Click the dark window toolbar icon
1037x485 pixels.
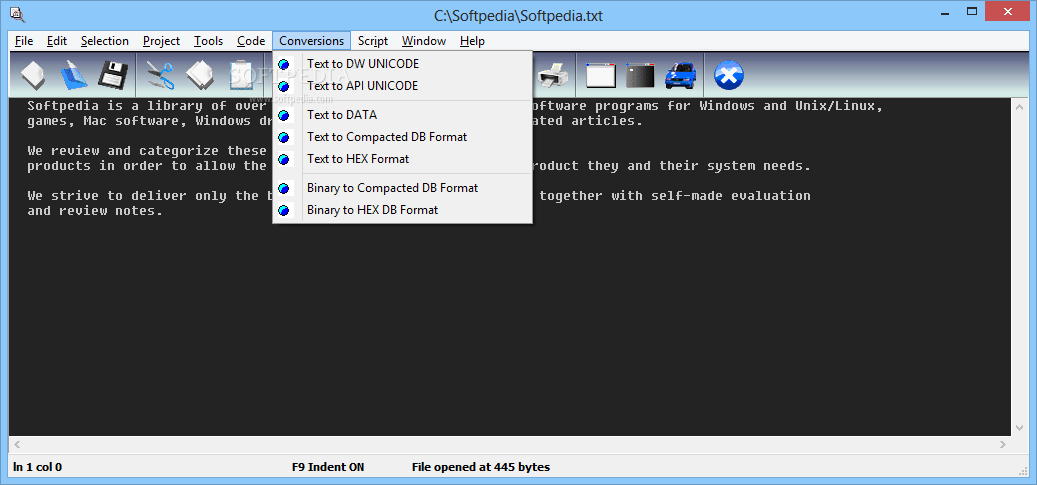640,75
